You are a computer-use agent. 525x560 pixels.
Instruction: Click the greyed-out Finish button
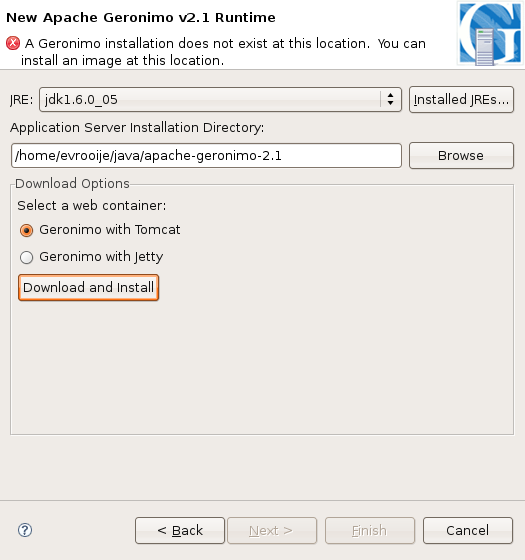pyautogui.click(x=370, y=531)
